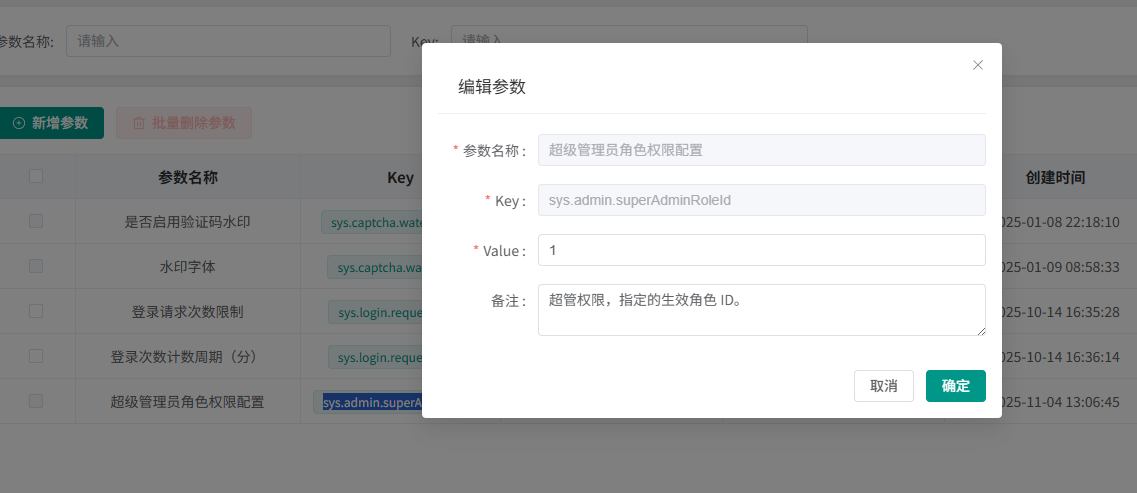The width and height of the screenshot is (1137, 493).
Task: Check the 超级管理员角色权限配置 row checkbox
Action: tap(36, 401)
